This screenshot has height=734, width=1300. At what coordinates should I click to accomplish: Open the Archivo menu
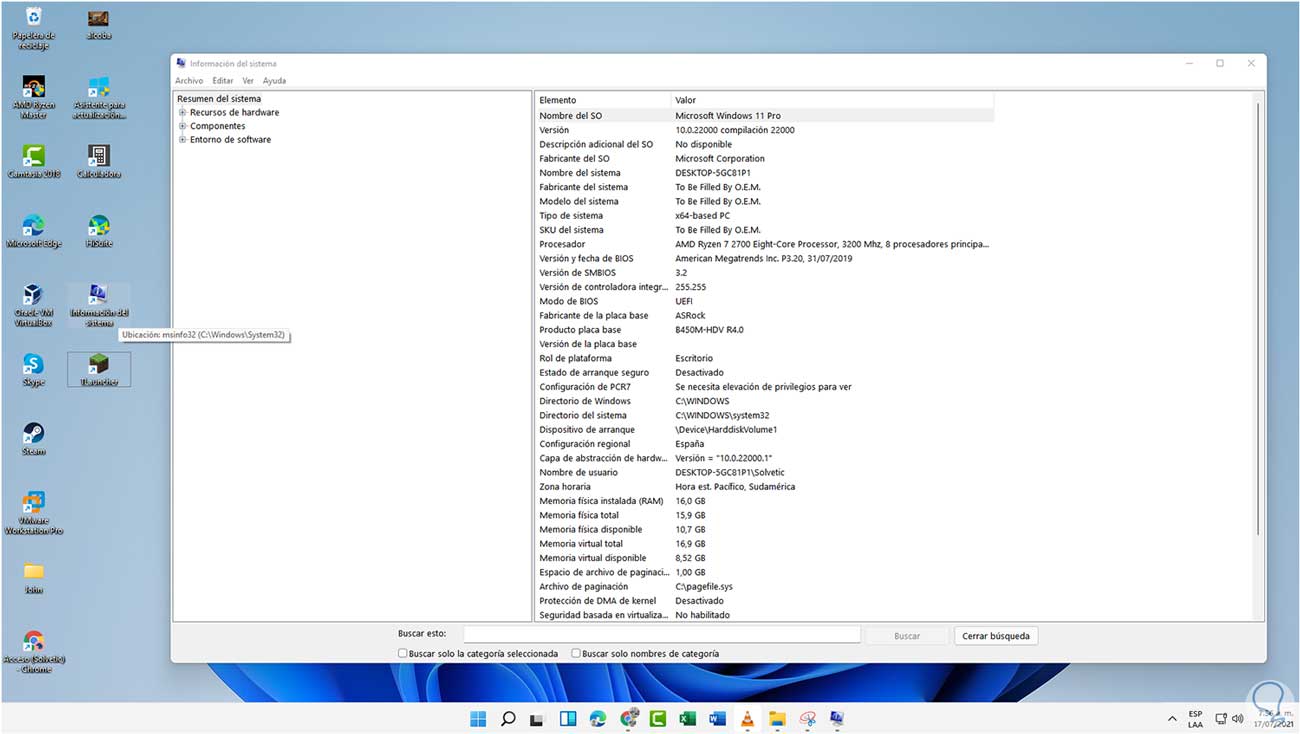[189, 81]
